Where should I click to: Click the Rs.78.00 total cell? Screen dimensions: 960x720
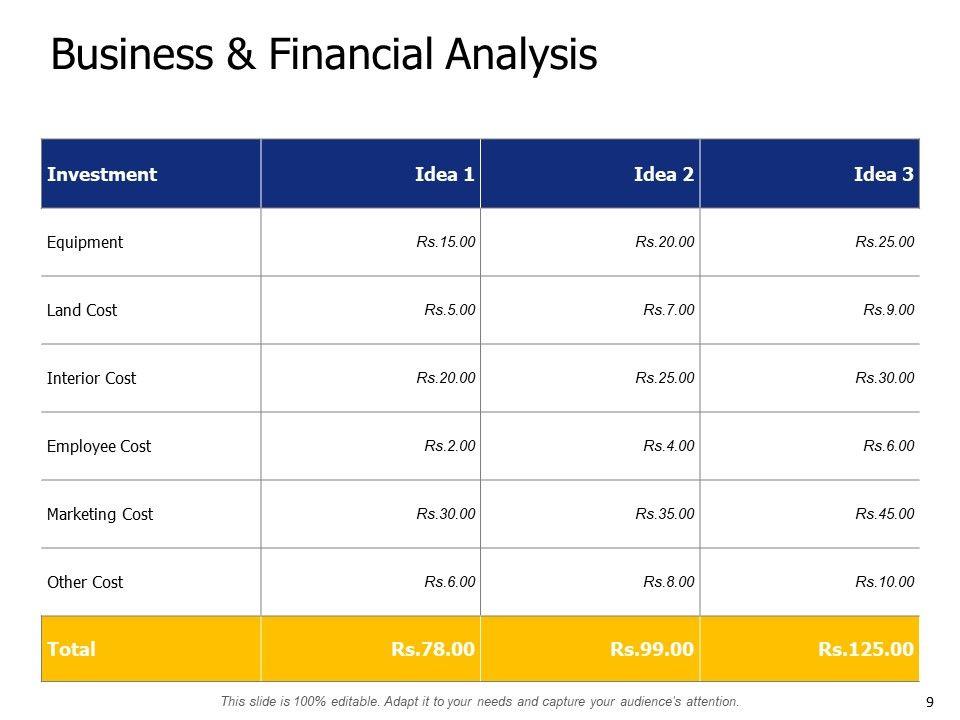tap(433, 649)
